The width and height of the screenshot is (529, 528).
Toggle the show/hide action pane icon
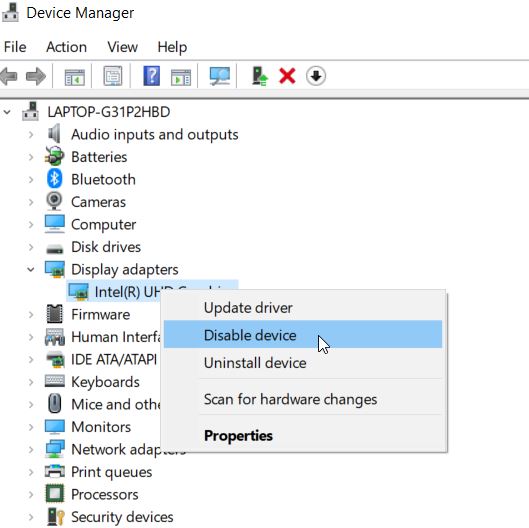[181, 77]
